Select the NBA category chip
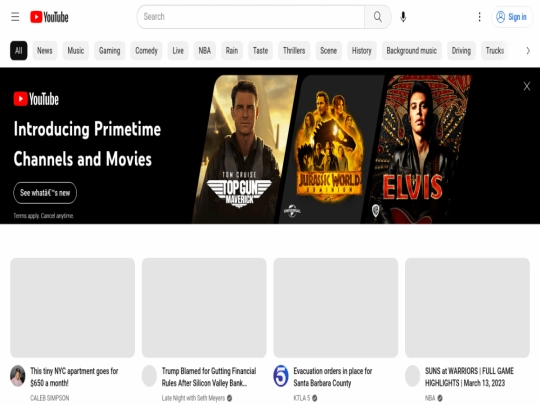Image resolution: width=540 pixels, height=405 pixels. pyautogui.click(x=205, y=51)
